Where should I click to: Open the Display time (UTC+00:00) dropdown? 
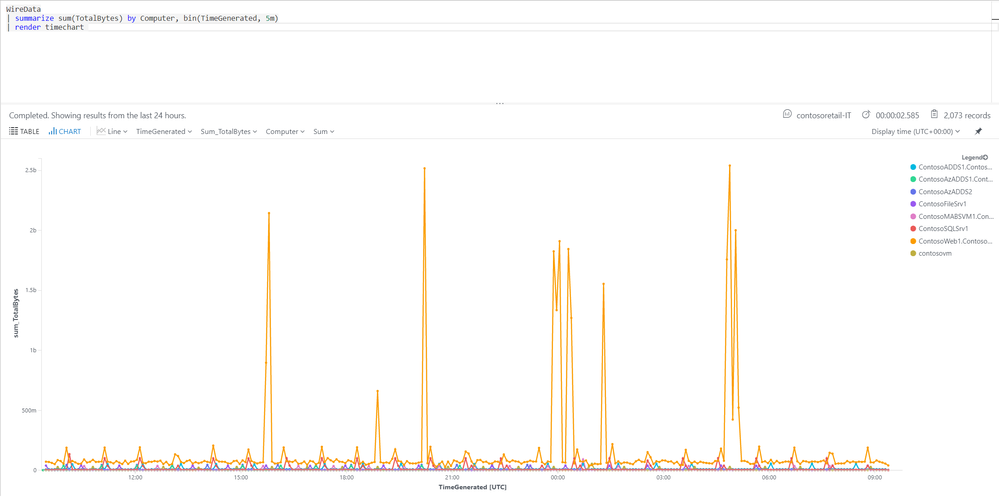(916, 131)
